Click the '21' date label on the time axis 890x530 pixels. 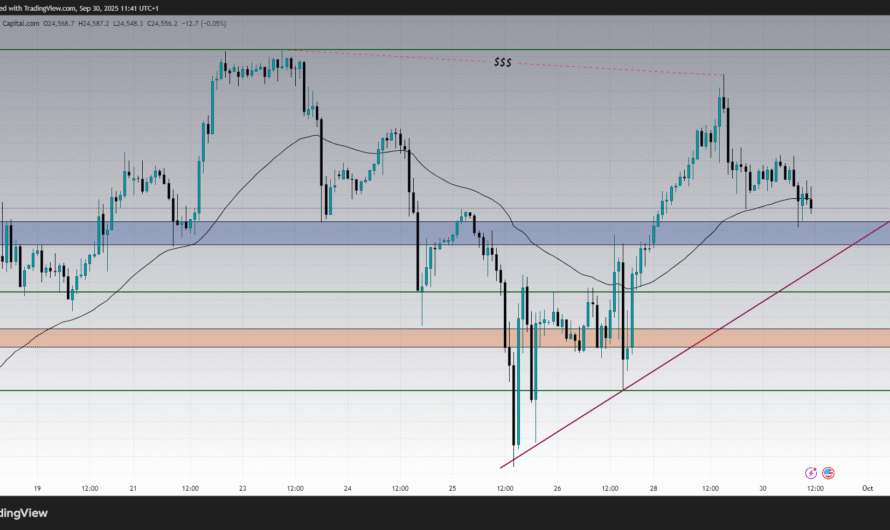tap(133, 488)
